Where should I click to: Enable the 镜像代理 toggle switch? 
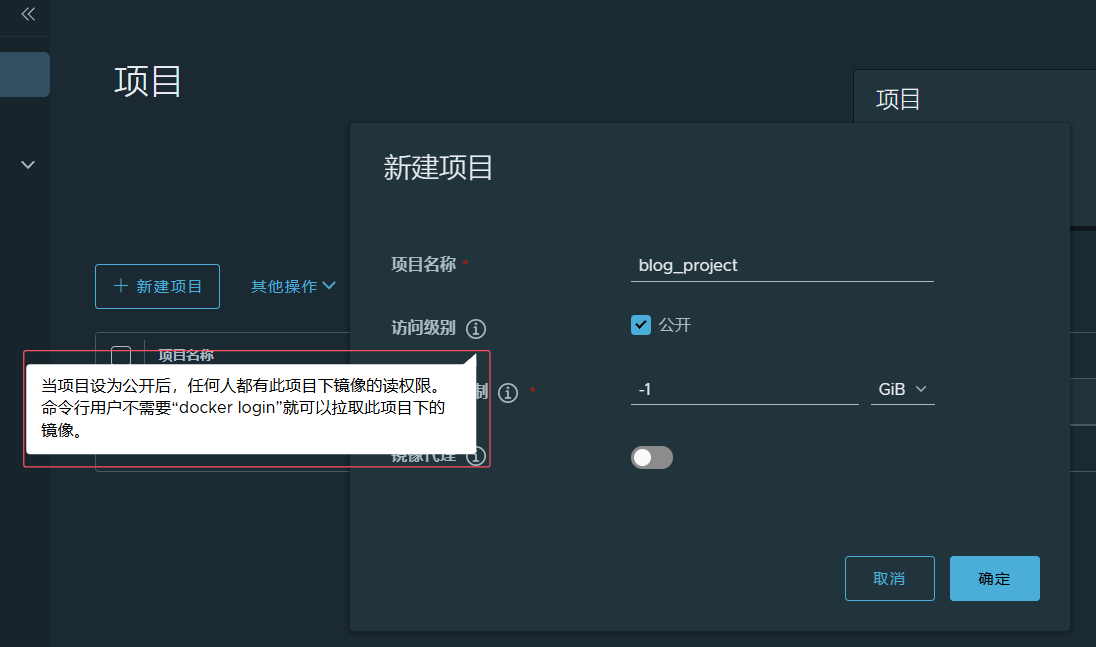[x=652, y=457]
